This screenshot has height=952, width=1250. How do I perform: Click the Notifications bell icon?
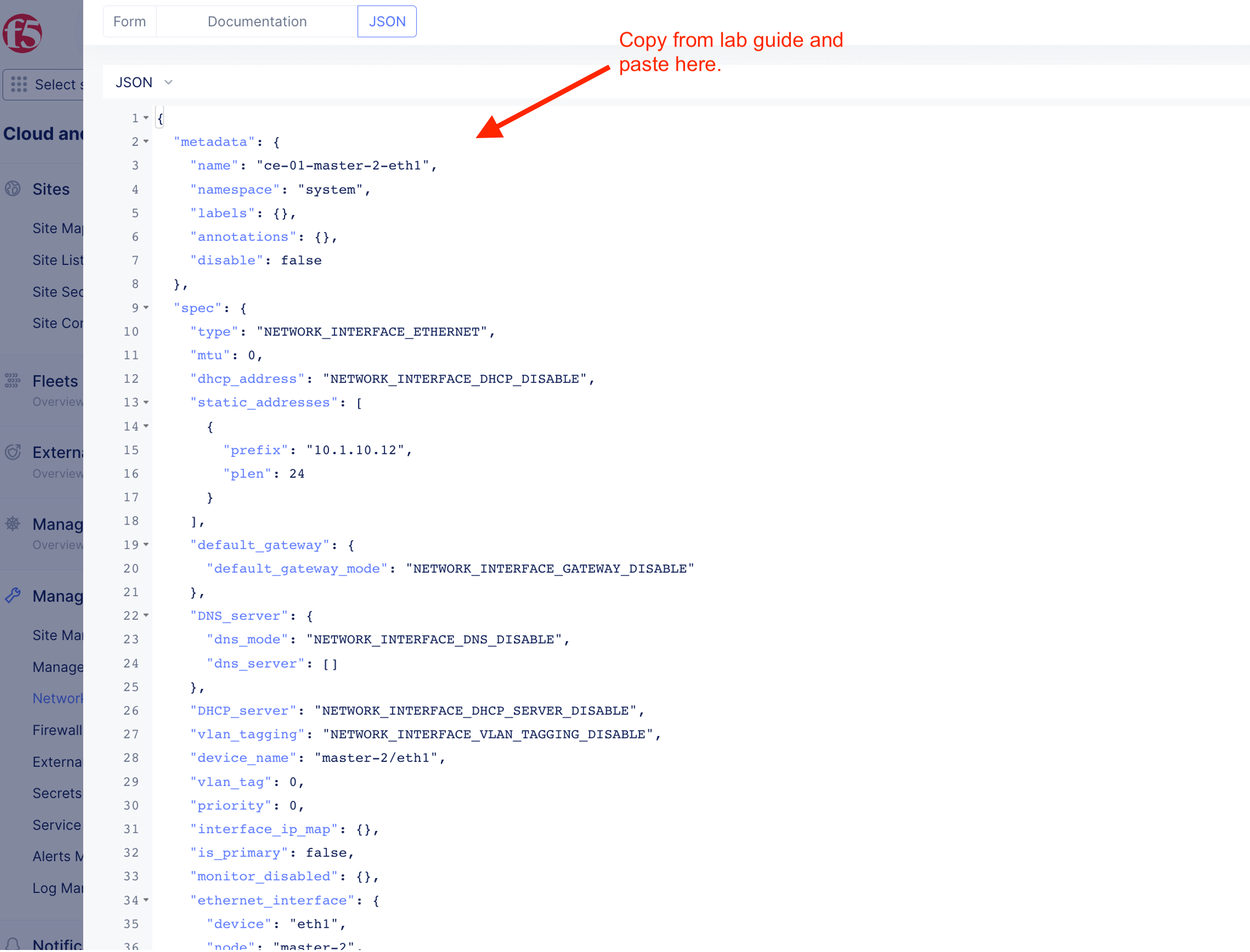click(13, 944)
